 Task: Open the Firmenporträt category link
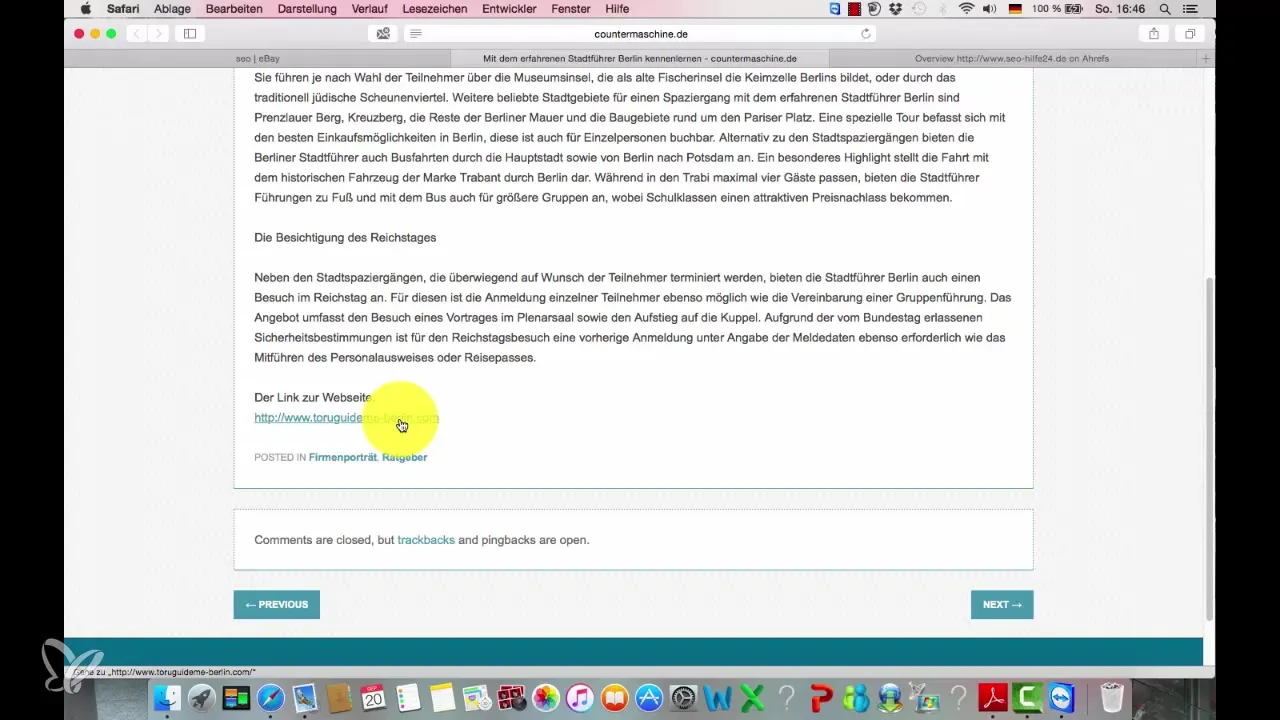point(342,457)
